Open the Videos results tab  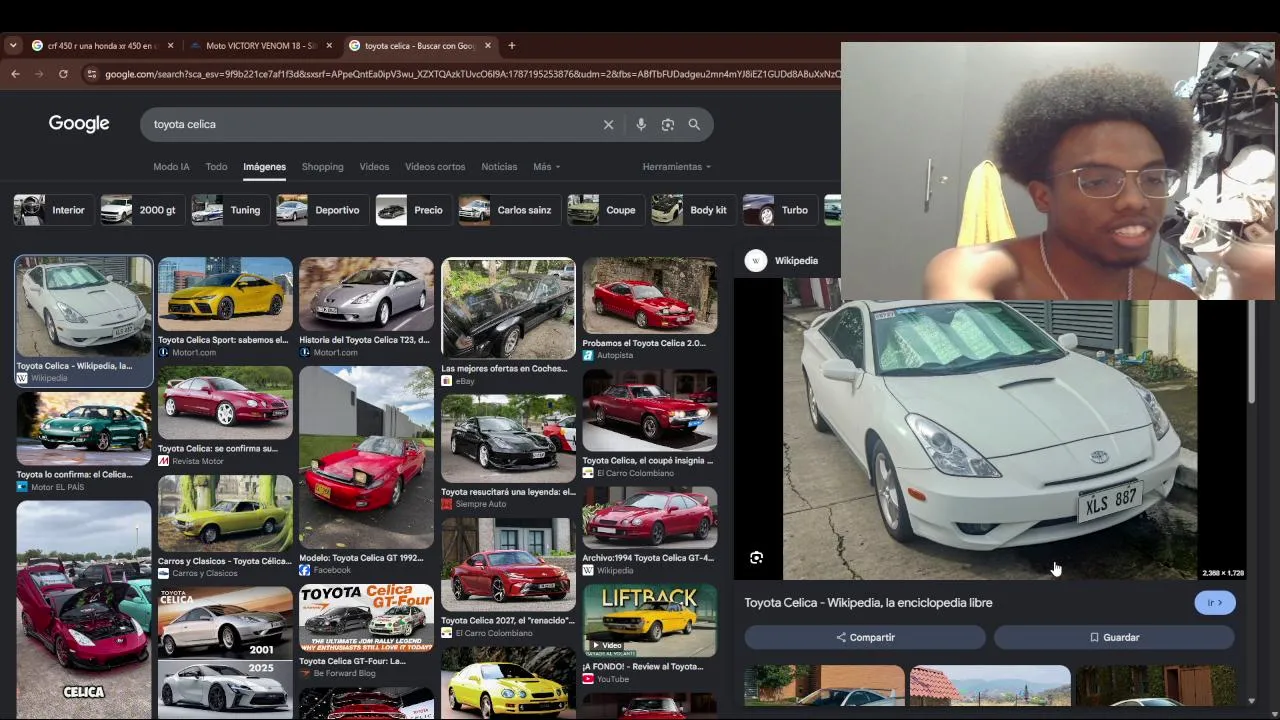374,167
